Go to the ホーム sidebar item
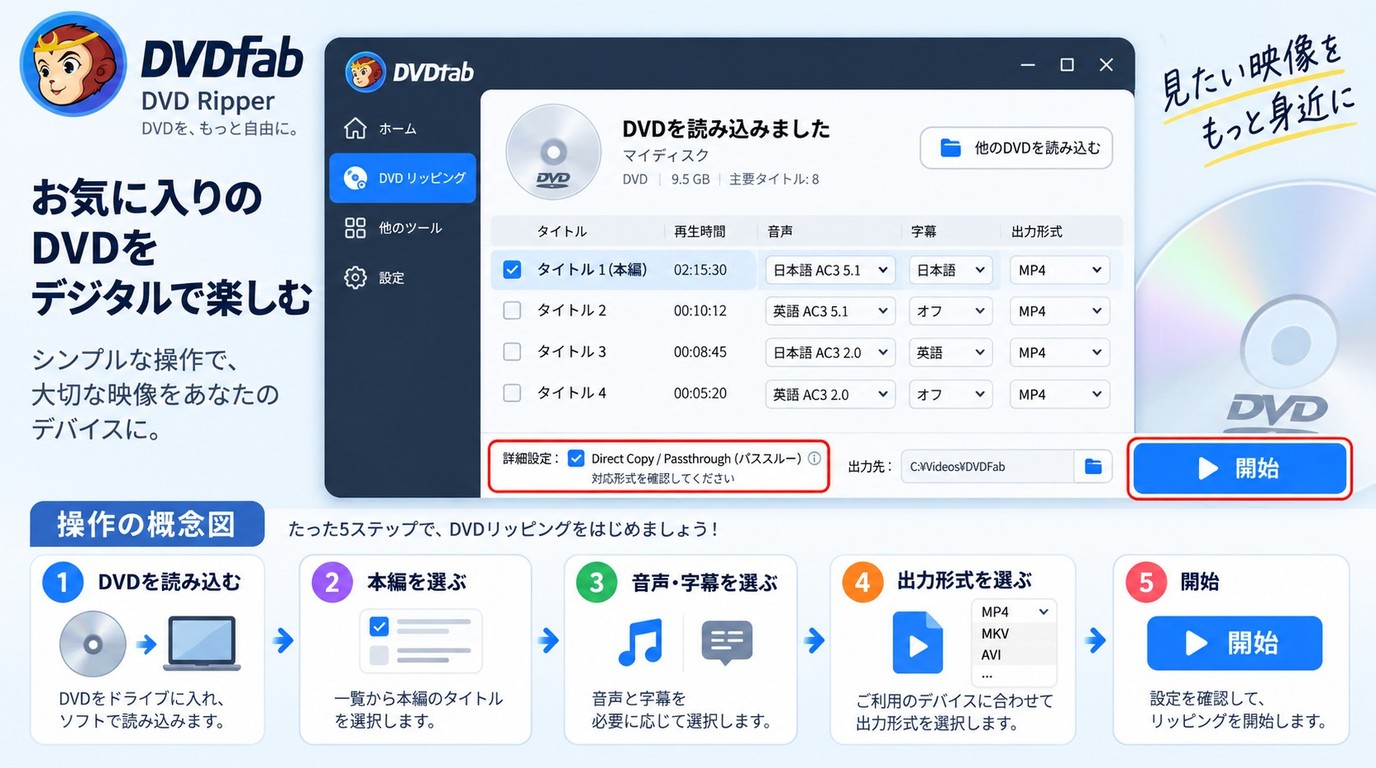This screenshot has width=1376, height=768. pyautogui.click(x=402, y=129)
